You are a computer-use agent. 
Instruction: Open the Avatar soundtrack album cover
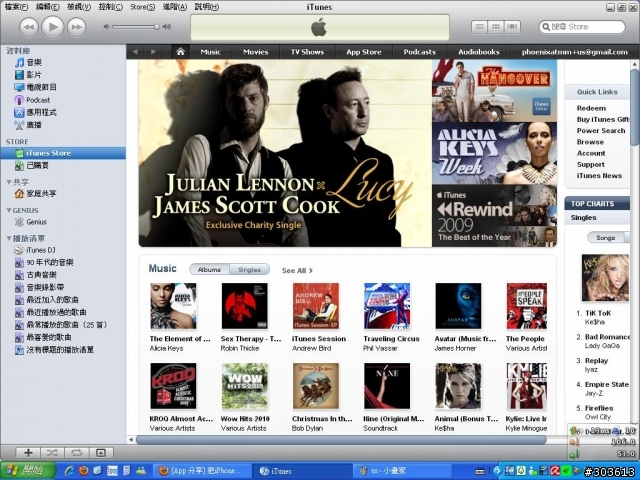coord(458,306)
